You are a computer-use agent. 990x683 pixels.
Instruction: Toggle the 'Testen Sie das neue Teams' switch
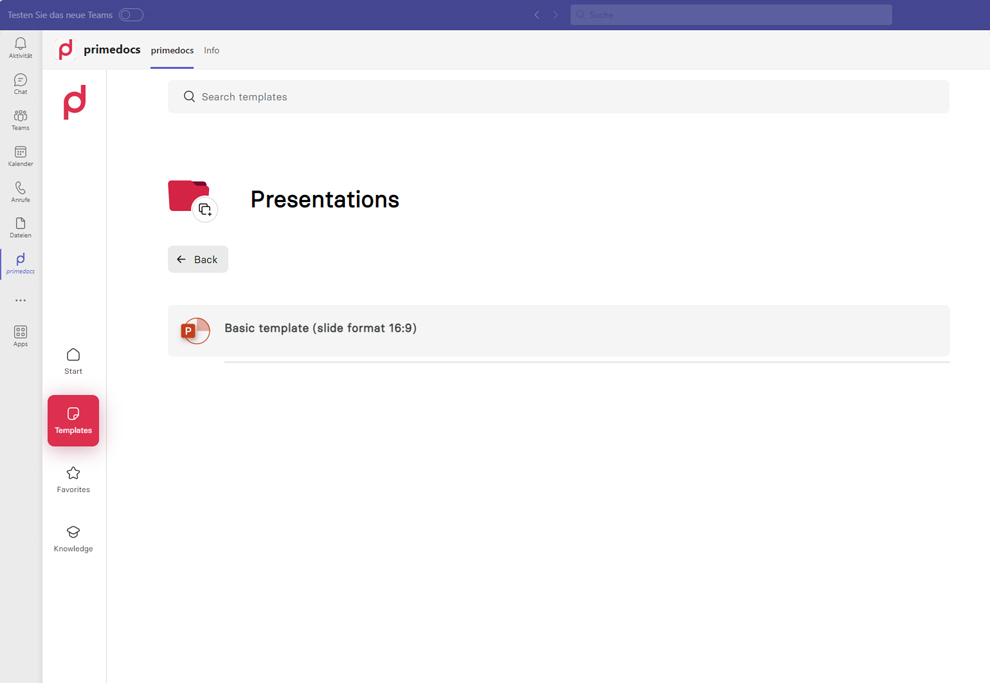(130, 14)
